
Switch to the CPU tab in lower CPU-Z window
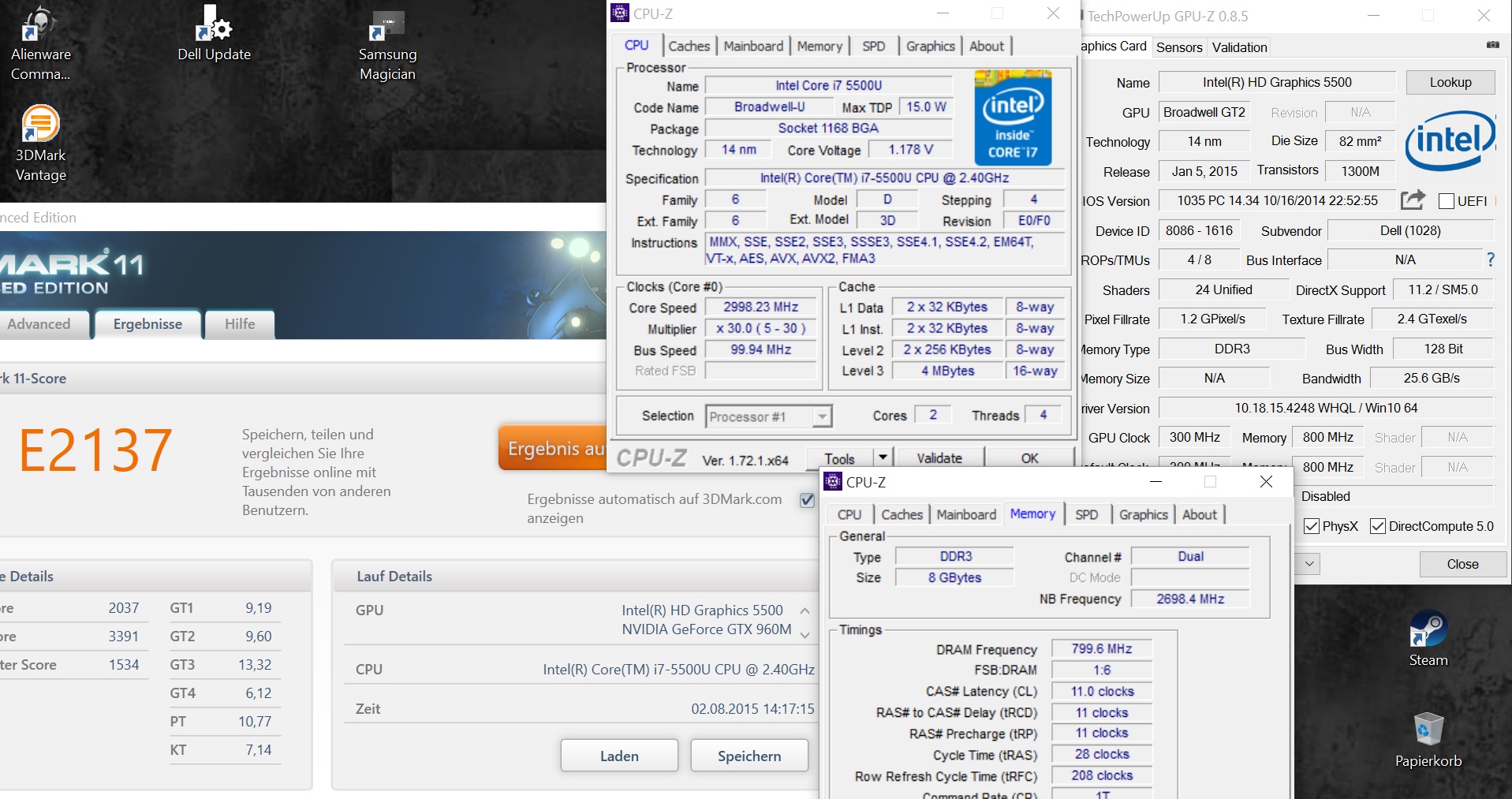(x=849, y=514)
